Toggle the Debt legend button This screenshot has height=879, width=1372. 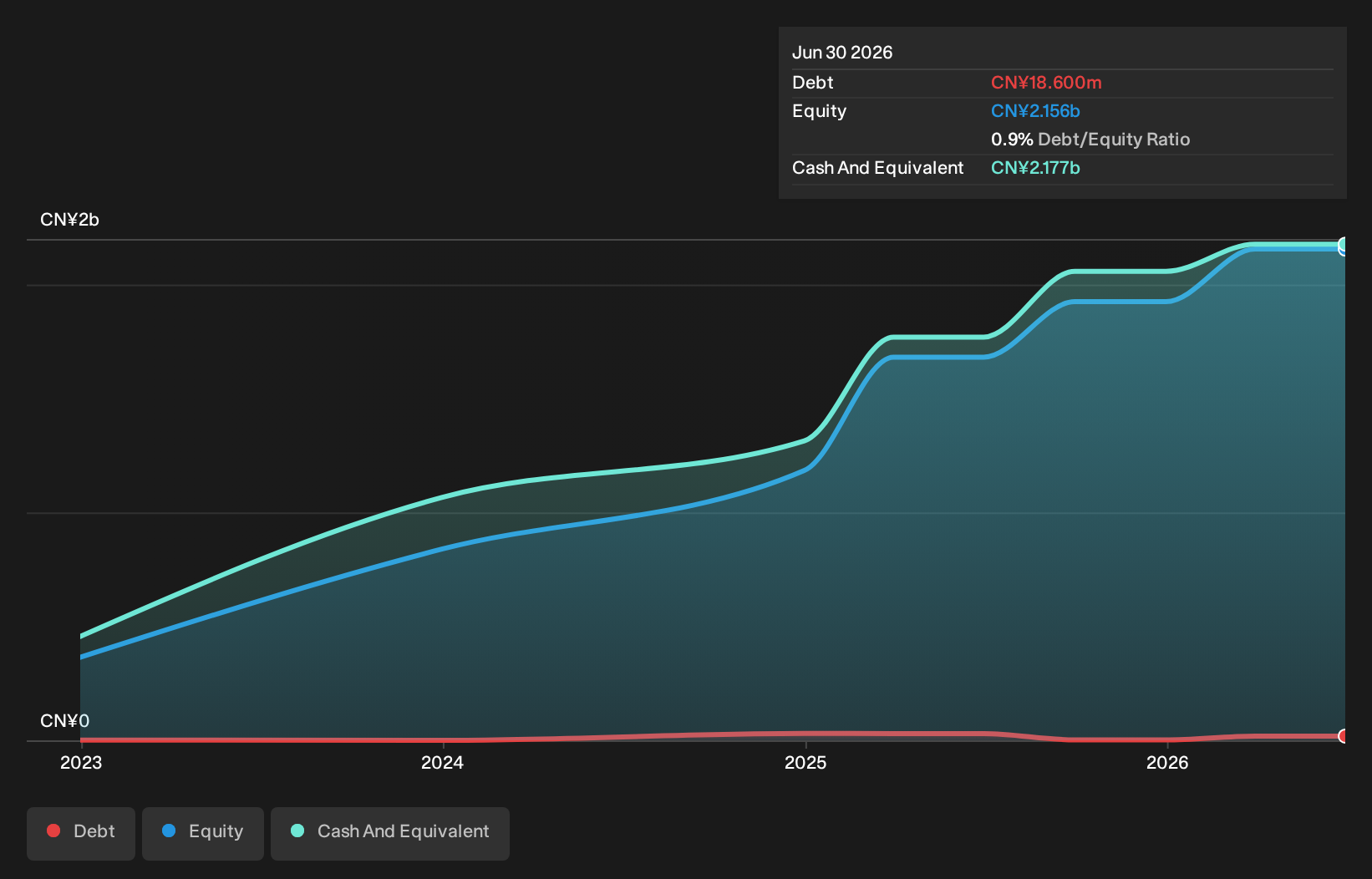pyautogui.click(x=81, y=833)
